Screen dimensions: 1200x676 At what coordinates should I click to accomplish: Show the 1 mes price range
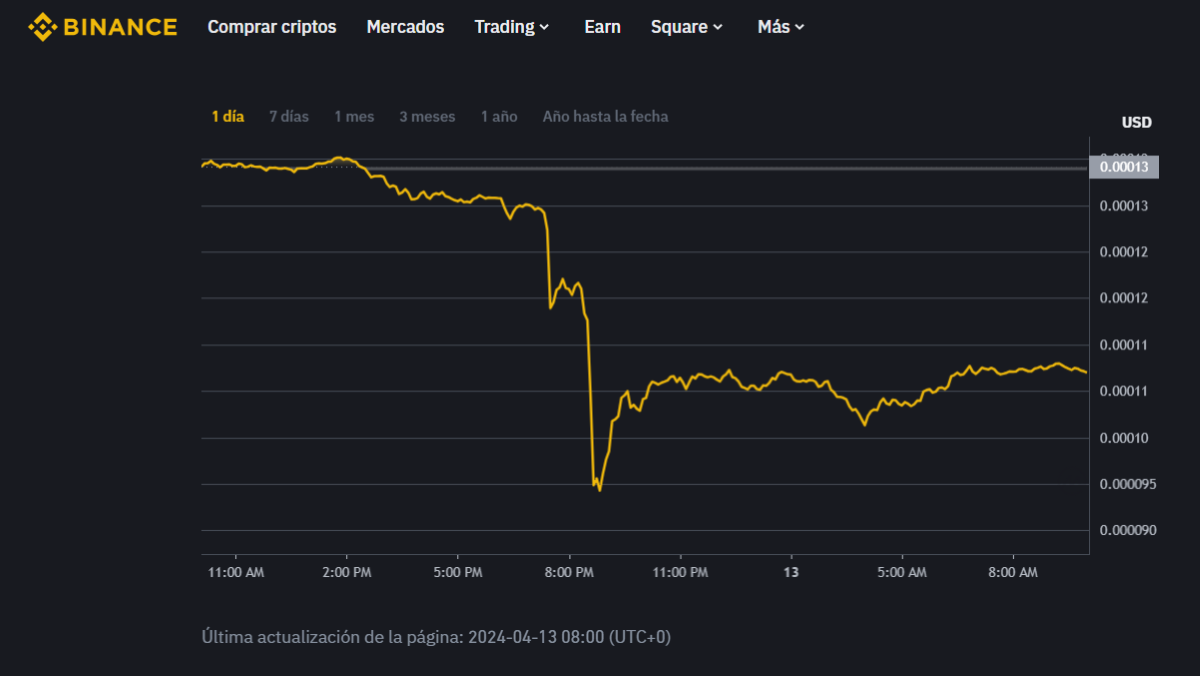tap(354, 116)
